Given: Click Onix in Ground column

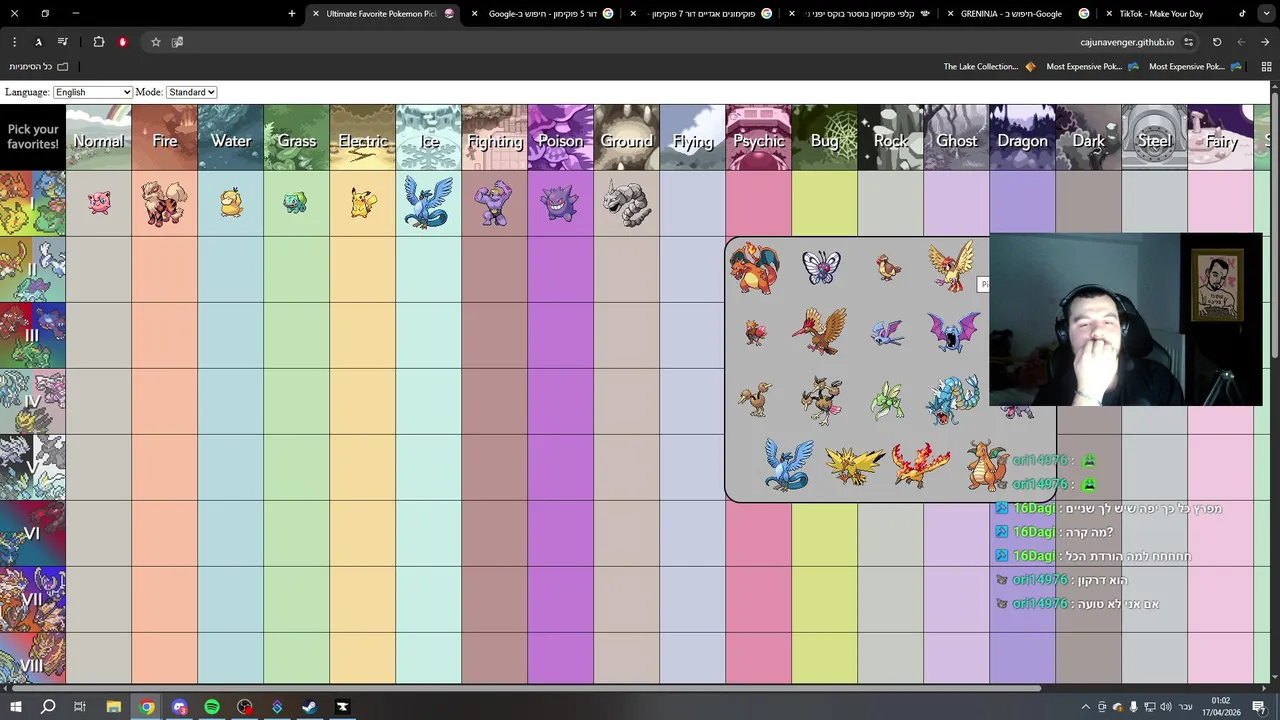Looking at the screenshot, I should coord(626,203).
